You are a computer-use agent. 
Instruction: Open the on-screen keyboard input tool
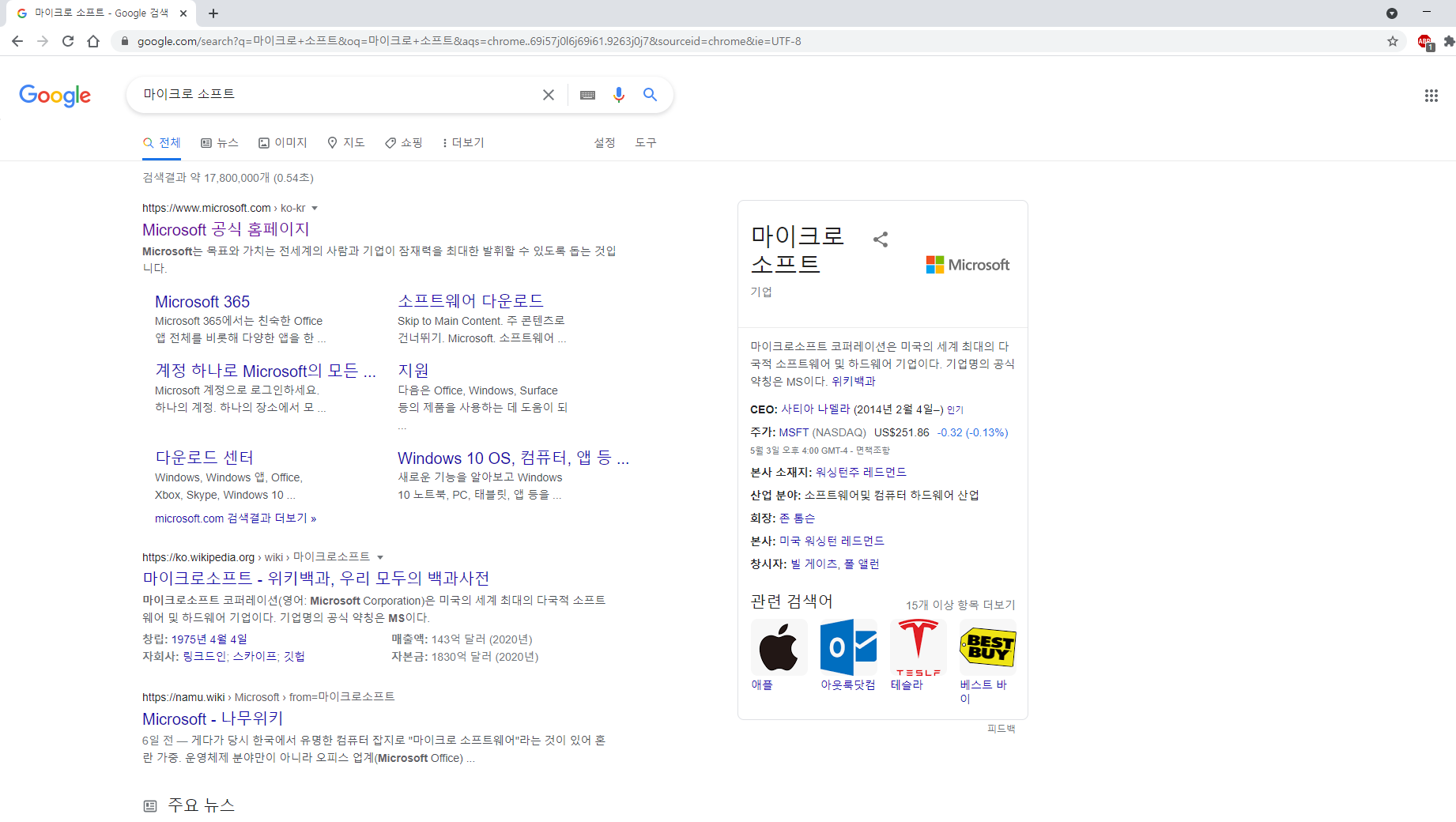[x=587, y=95]
